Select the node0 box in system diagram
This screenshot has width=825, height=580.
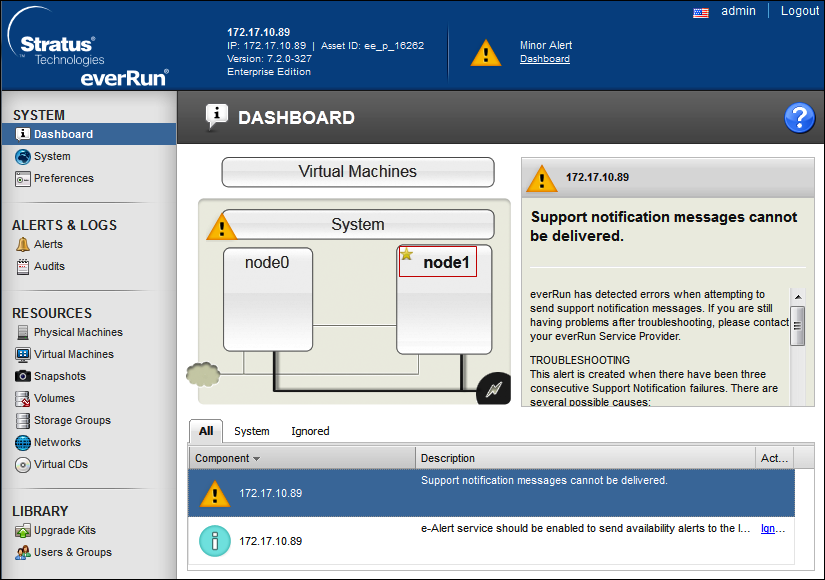tap(267, 298)
